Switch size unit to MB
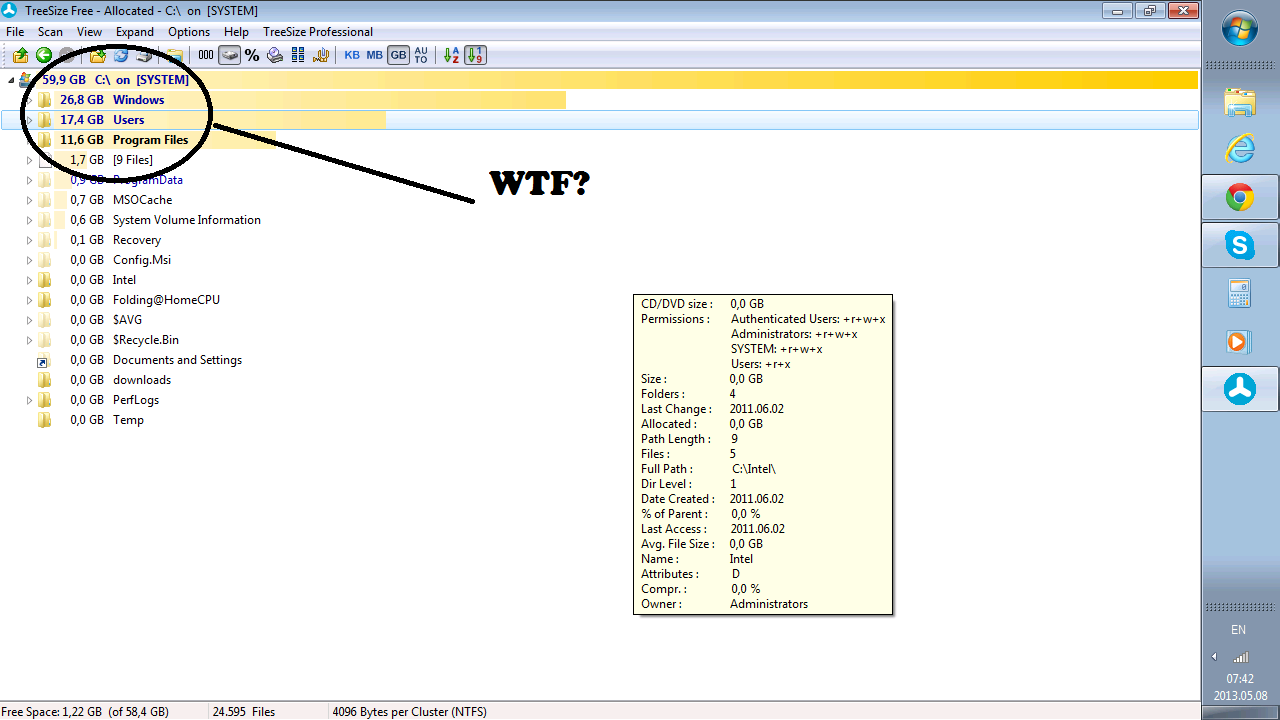This screenshot has height=720, width=1280. click(x=374, y=55)
